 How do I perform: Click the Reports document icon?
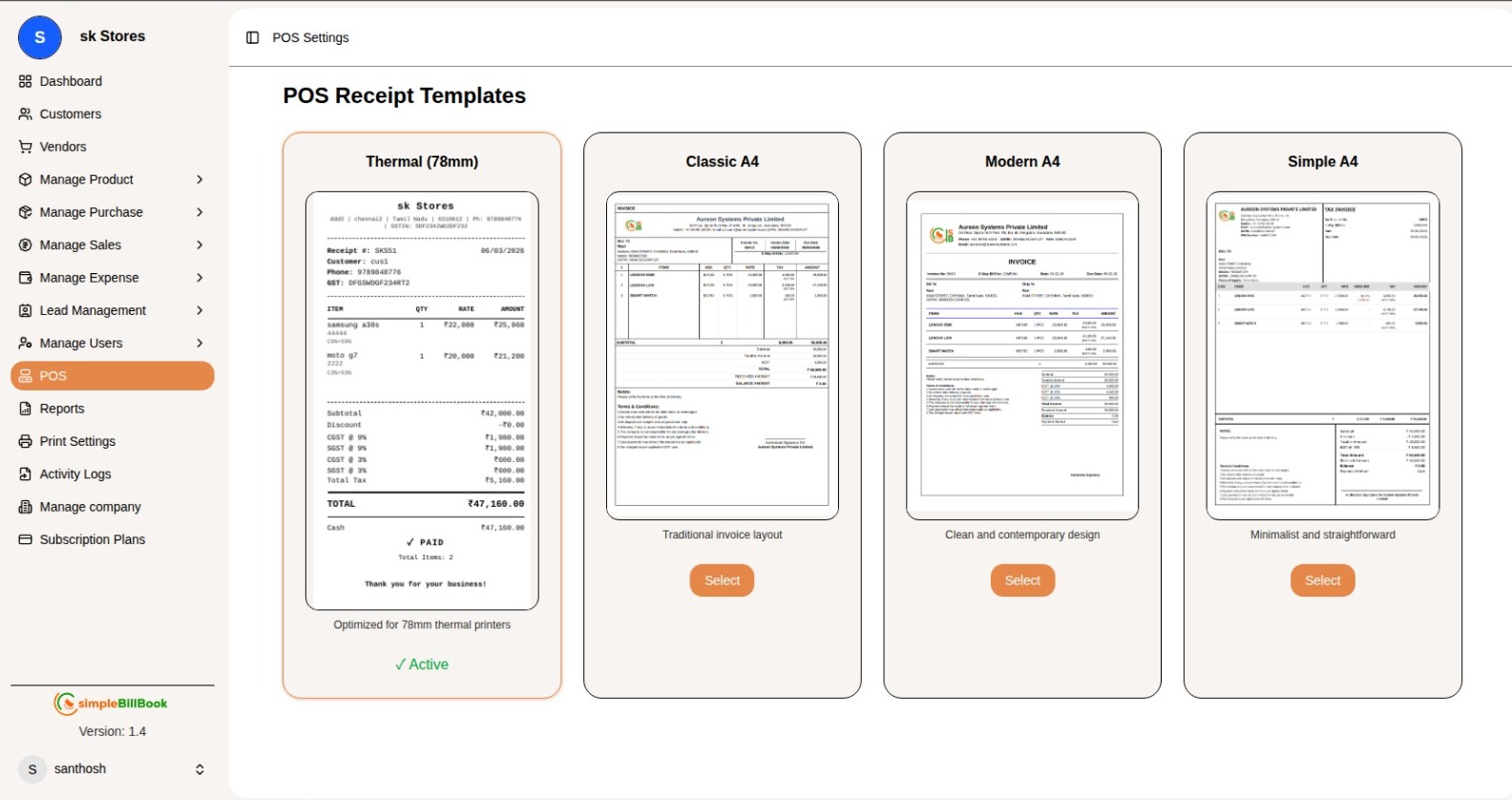[x=26, y=409]
